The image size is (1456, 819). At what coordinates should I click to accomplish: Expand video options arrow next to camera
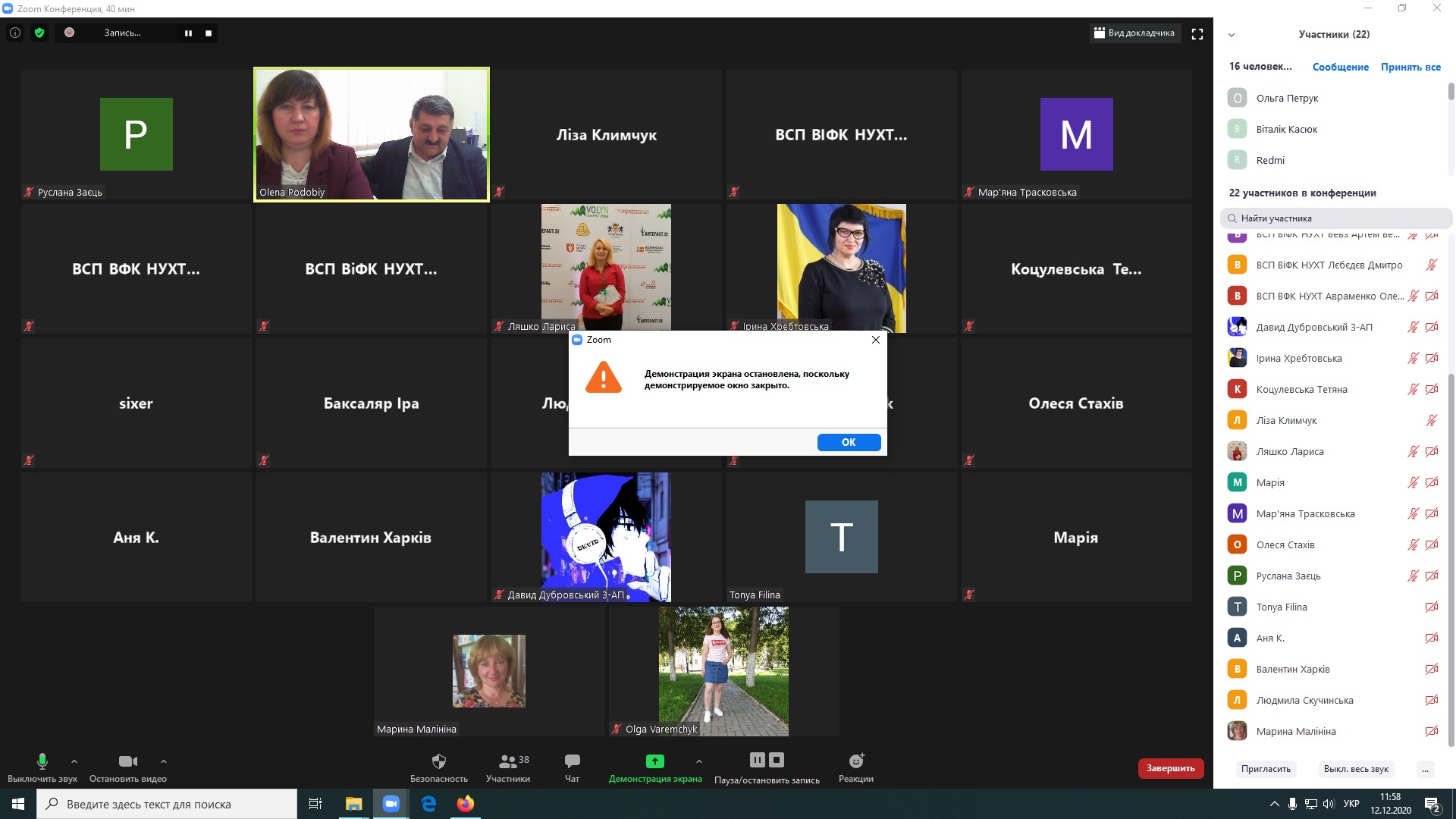click(164, 761)
